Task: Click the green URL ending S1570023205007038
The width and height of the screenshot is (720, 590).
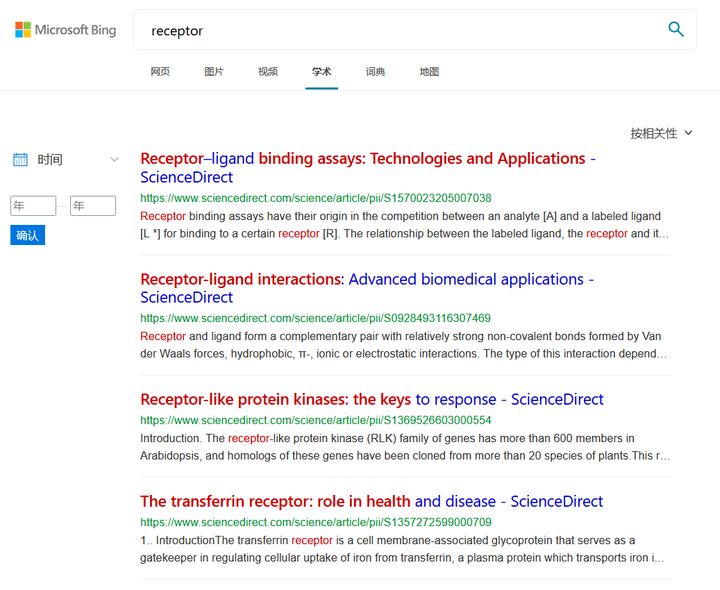Action: click(315, 198)
